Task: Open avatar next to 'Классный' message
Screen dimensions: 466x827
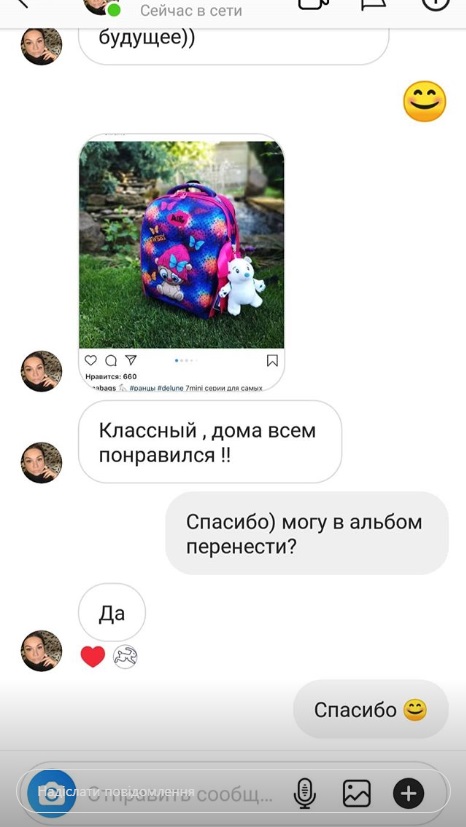Action: [42, 463]
